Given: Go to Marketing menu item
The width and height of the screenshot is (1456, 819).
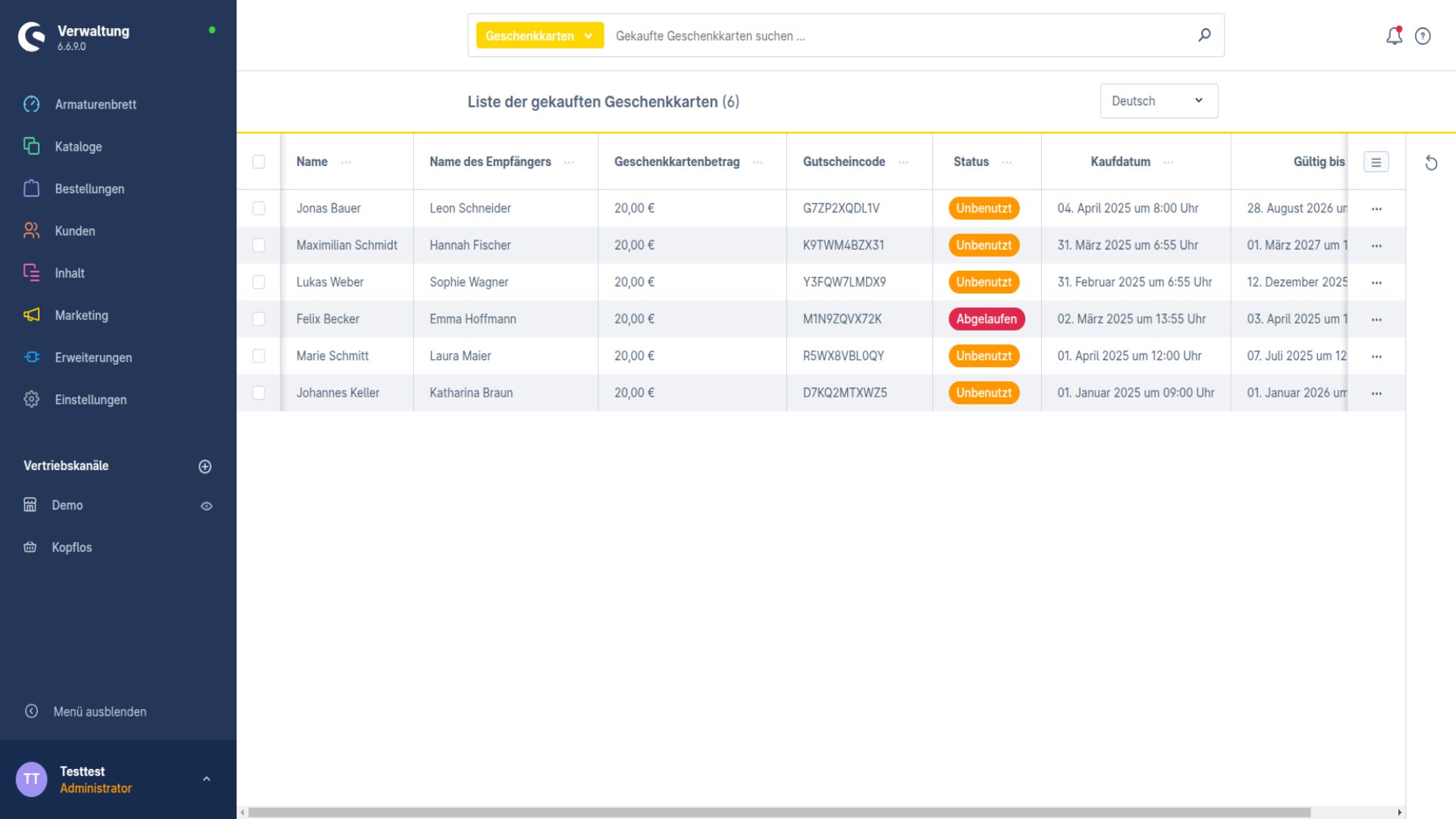Looking at the screenshot, I should [x=81, y=315].
